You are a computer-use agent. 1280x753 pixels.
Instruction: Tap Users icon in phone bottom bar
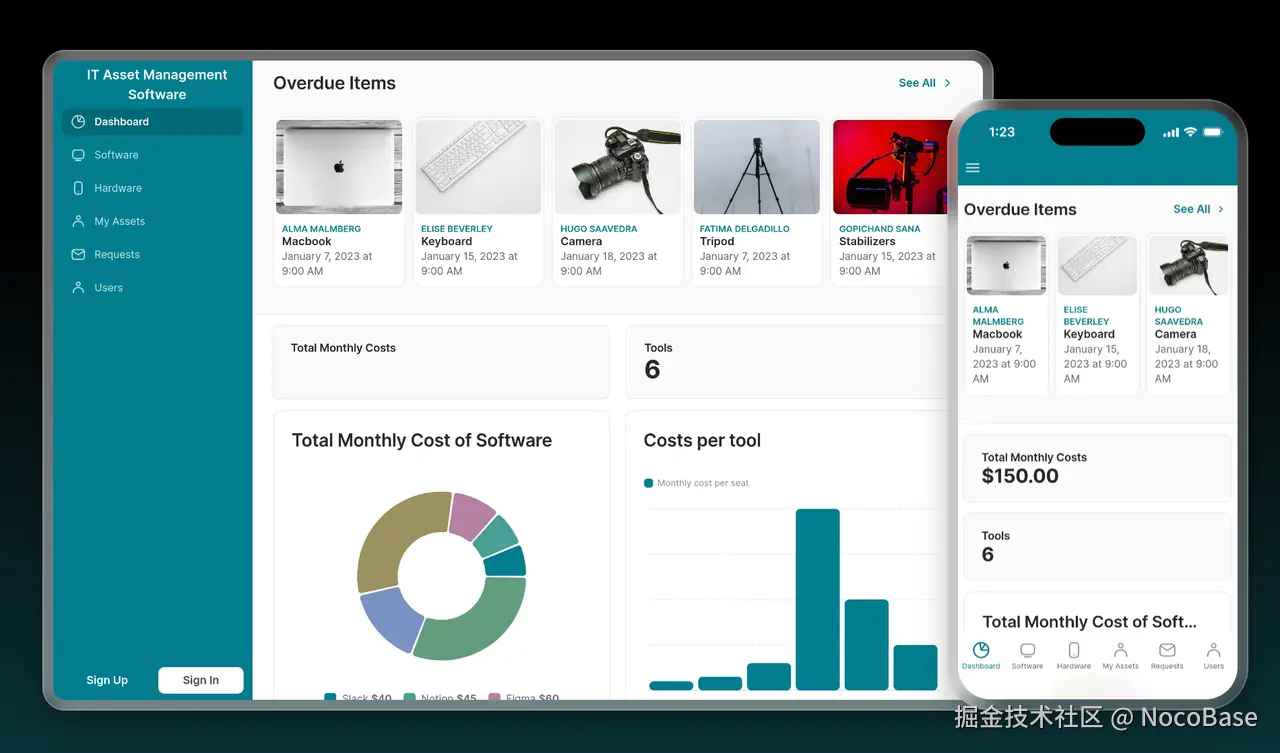pos(1213,650)
